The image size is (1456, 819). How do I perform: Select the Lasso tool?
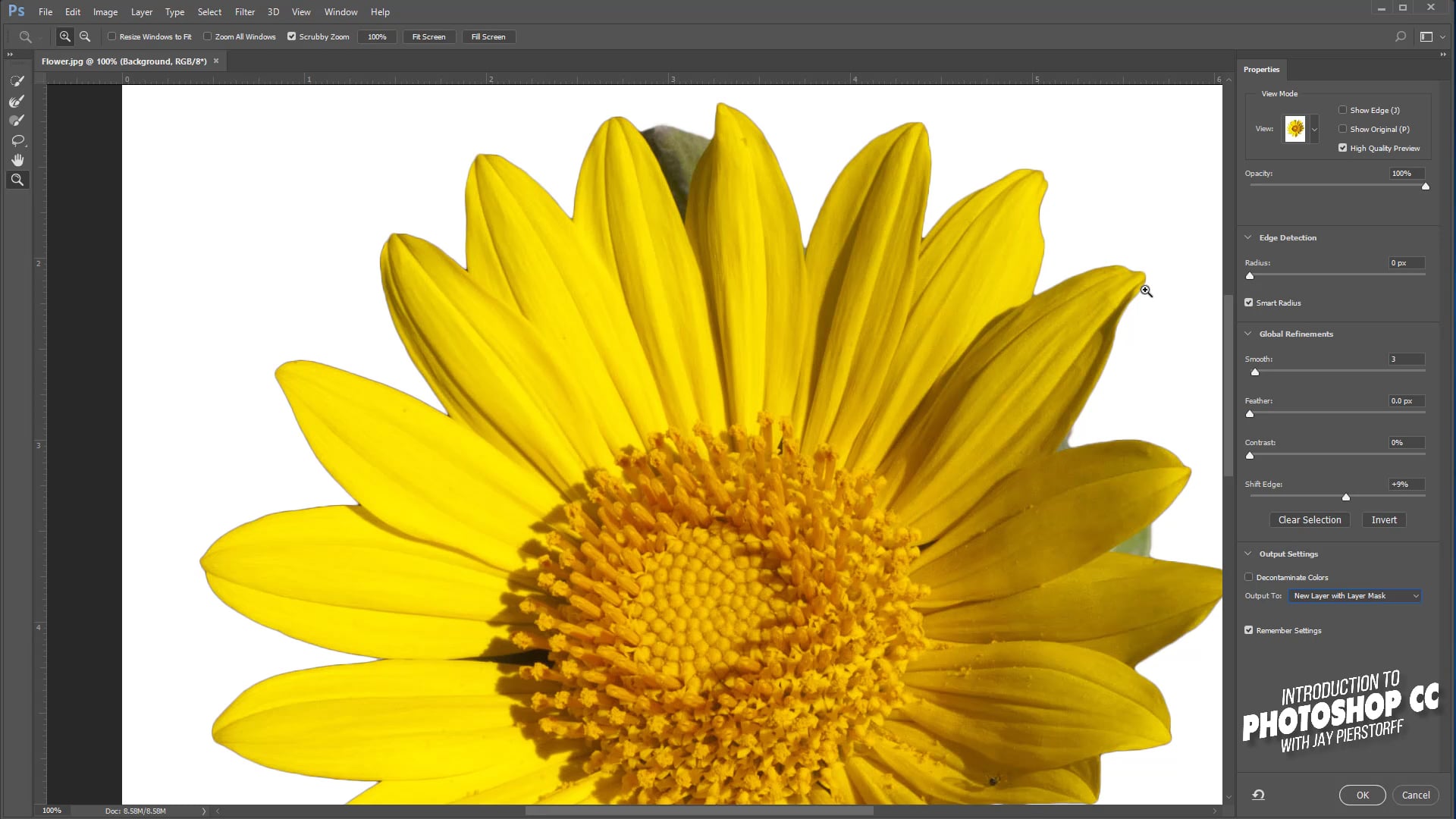(17, 140)
